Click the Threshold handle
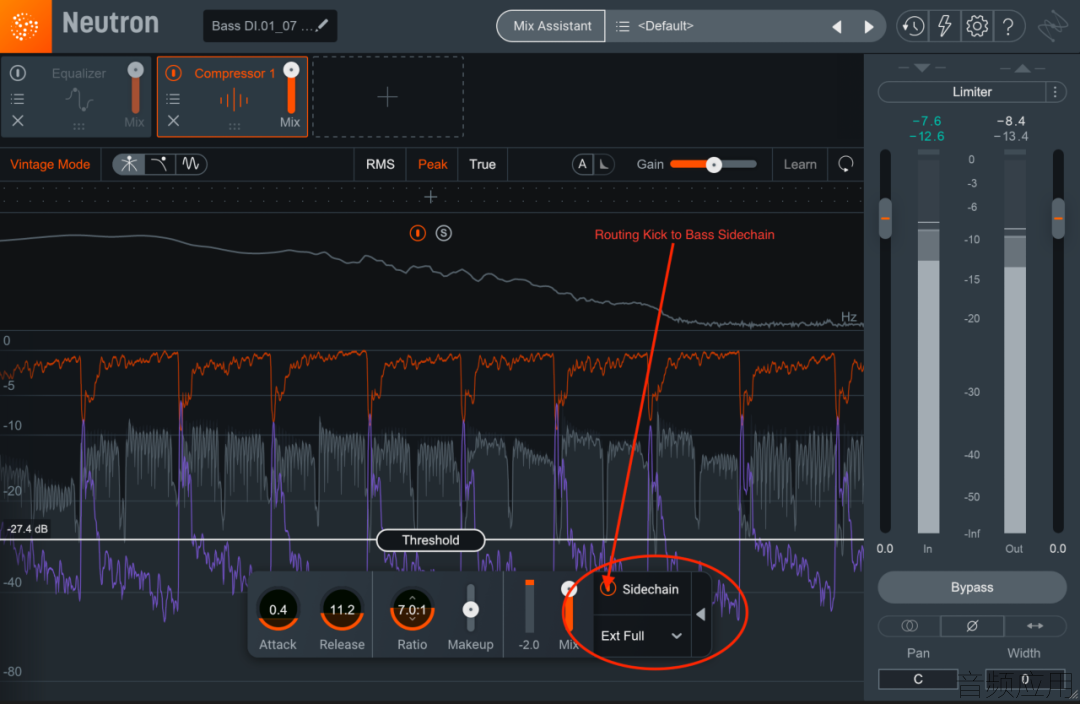1080x704 pixels. tap(430, 540)
